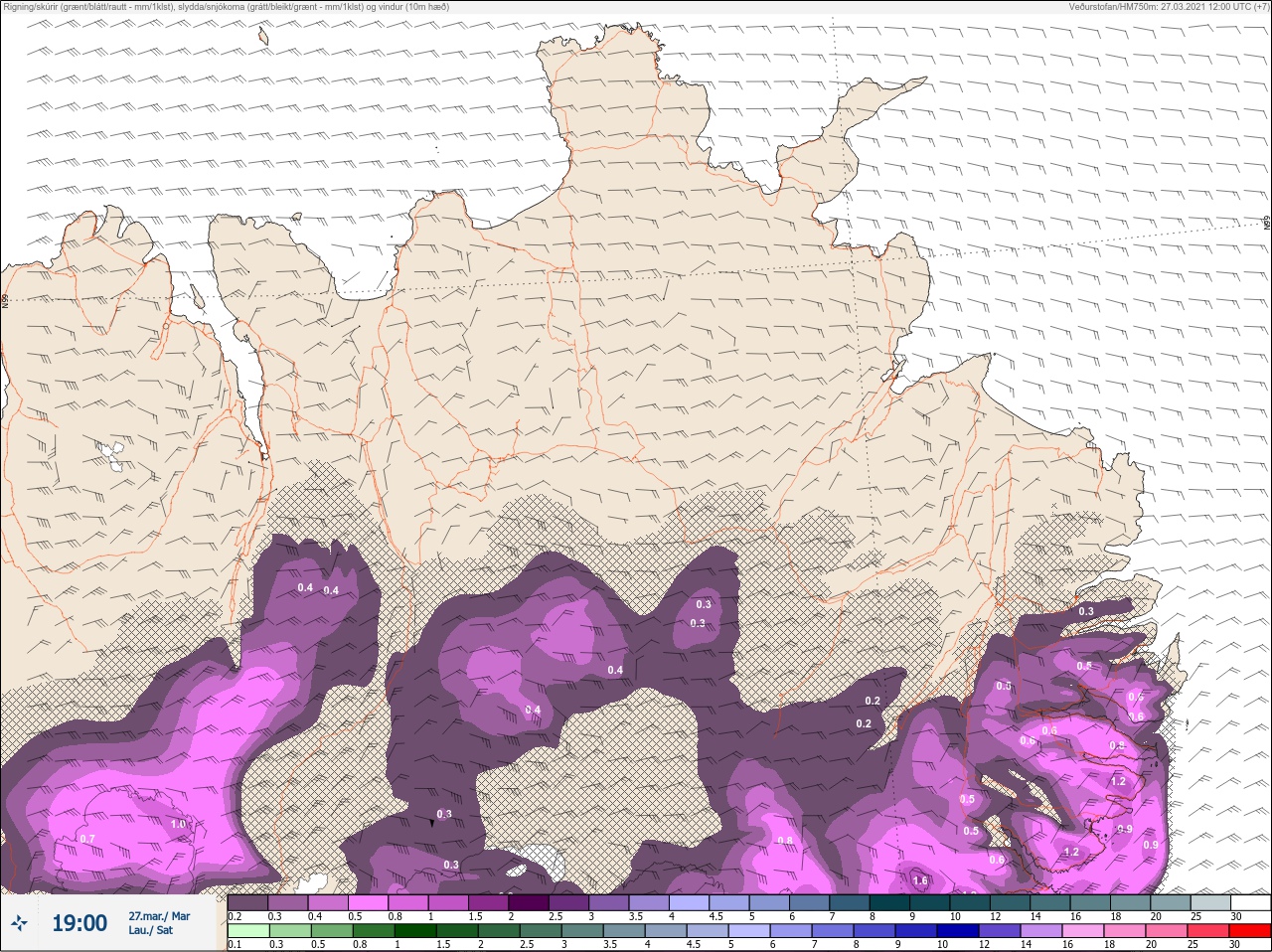Select upper legend swatch between 4 and 4.5
The height and width of the screenshot is (952, 1272).
click(690, 902)
